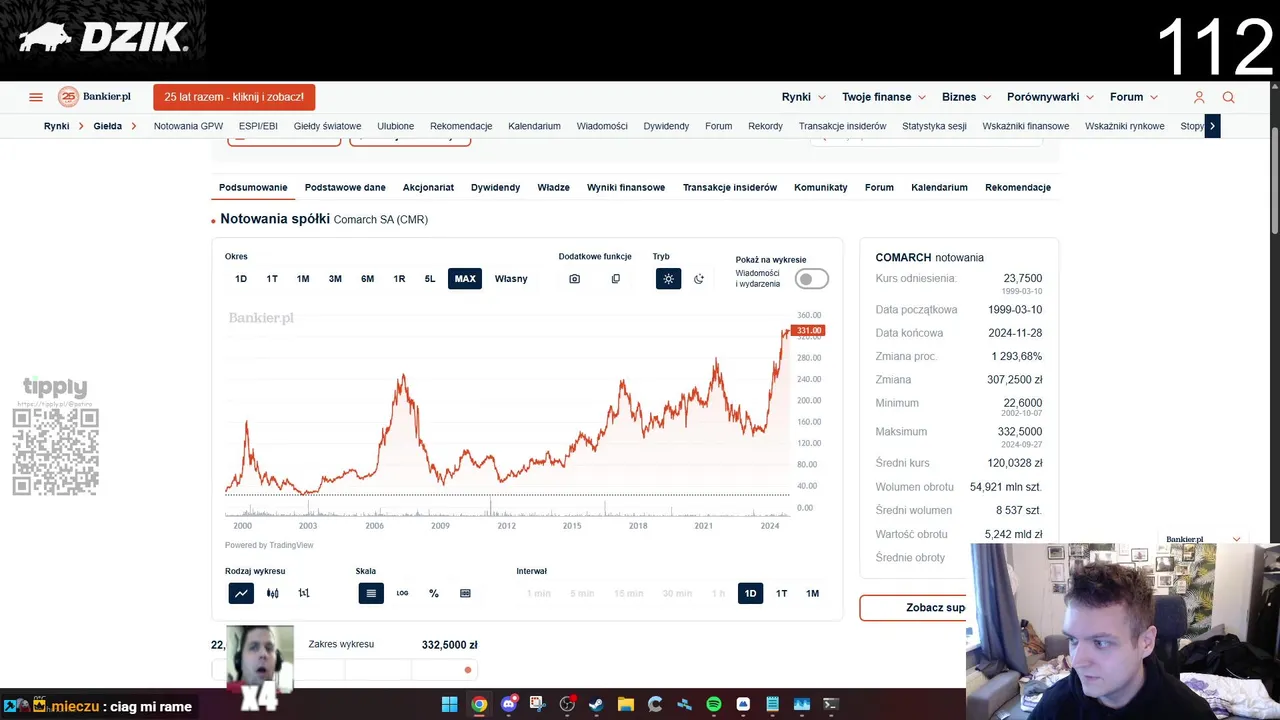Screen dimensions: 1280x720
Task: Set interval to 1M at right
Action: tap(813, 593)
